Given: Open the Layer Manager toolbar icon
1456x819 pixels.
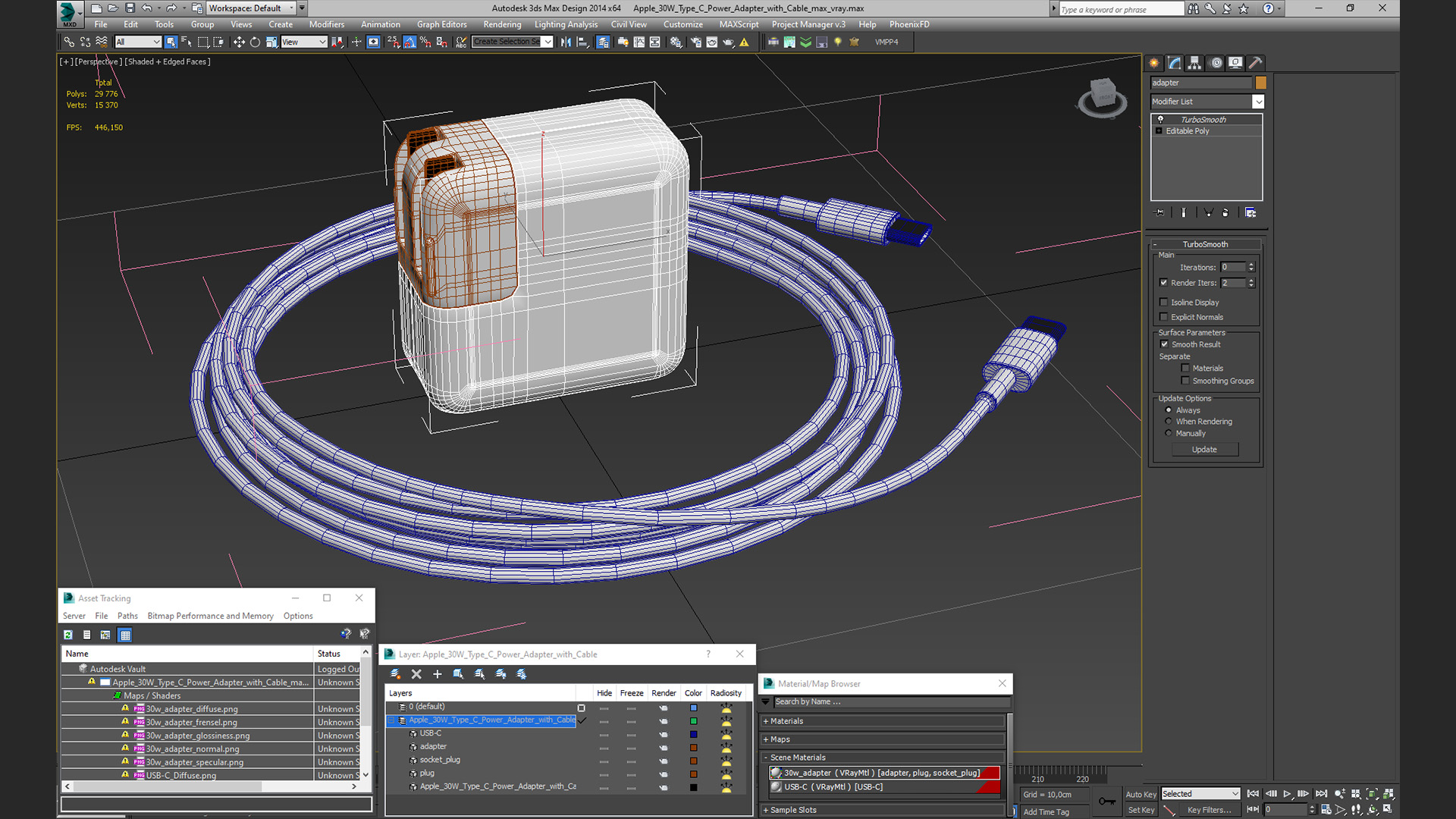Looking at the screenshot, I should point(603,42).
